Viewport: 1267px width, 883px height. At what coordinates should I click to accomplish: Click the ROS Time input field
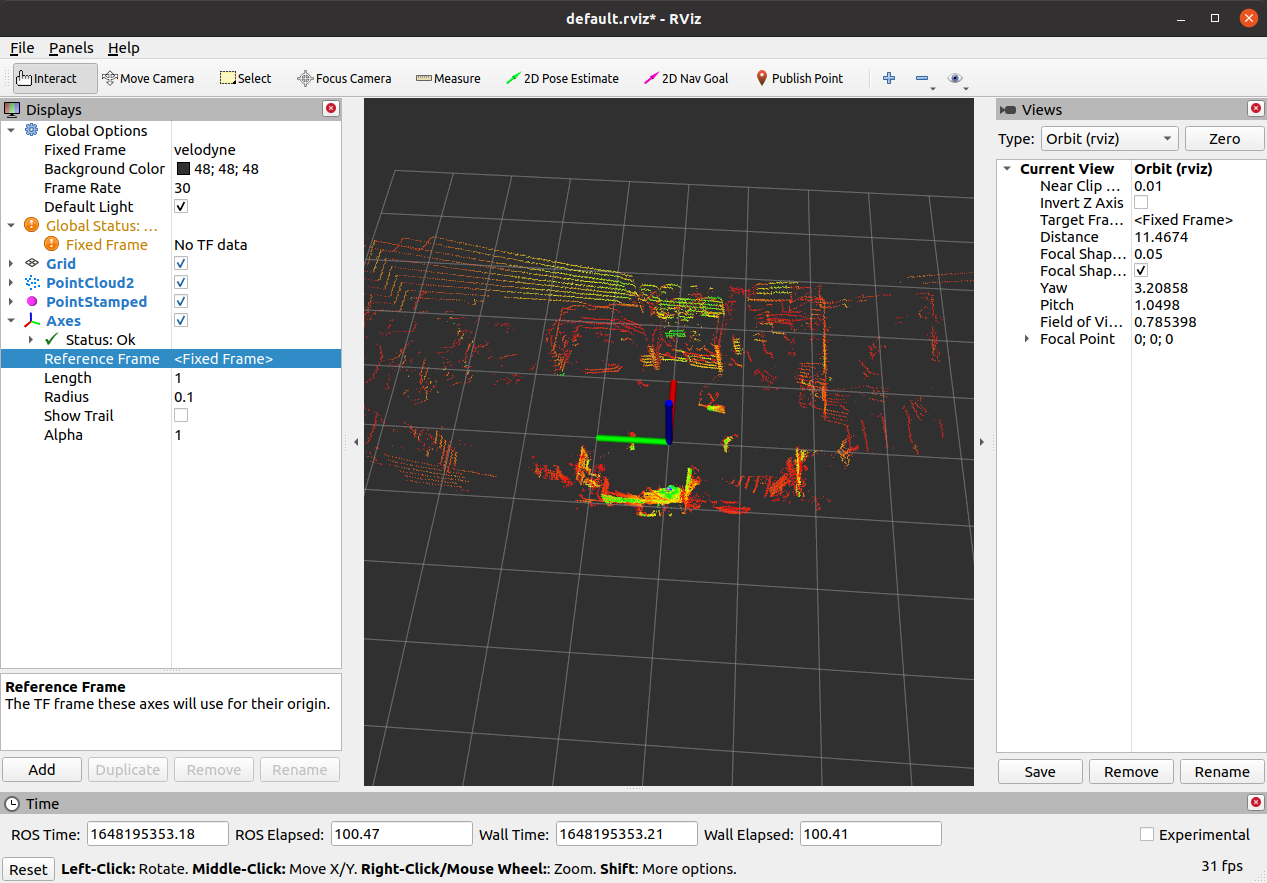155,834
